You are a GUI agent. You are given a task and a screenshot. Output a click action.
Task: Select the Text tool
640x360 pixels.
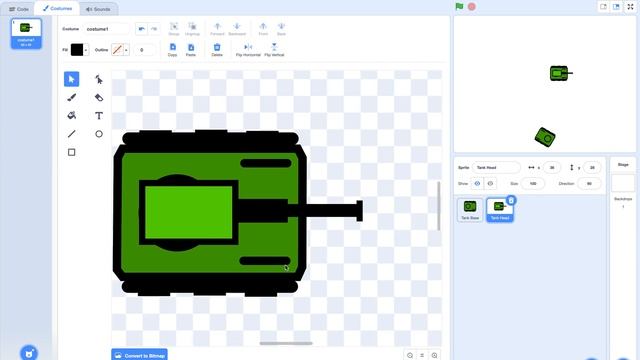tap(99, 116)
